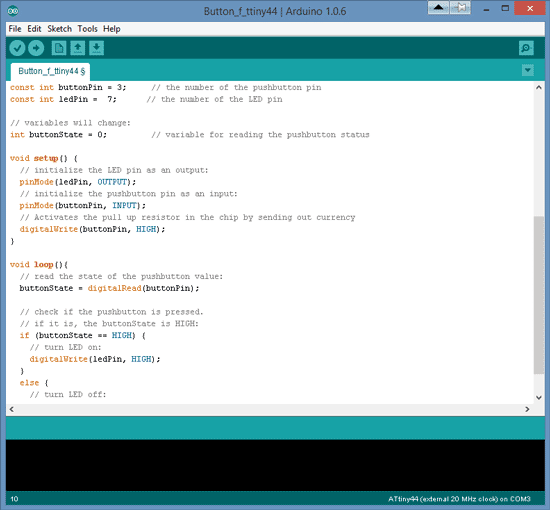Click the 'void loop(){' line
550x510 pixels.
(39, 264)
